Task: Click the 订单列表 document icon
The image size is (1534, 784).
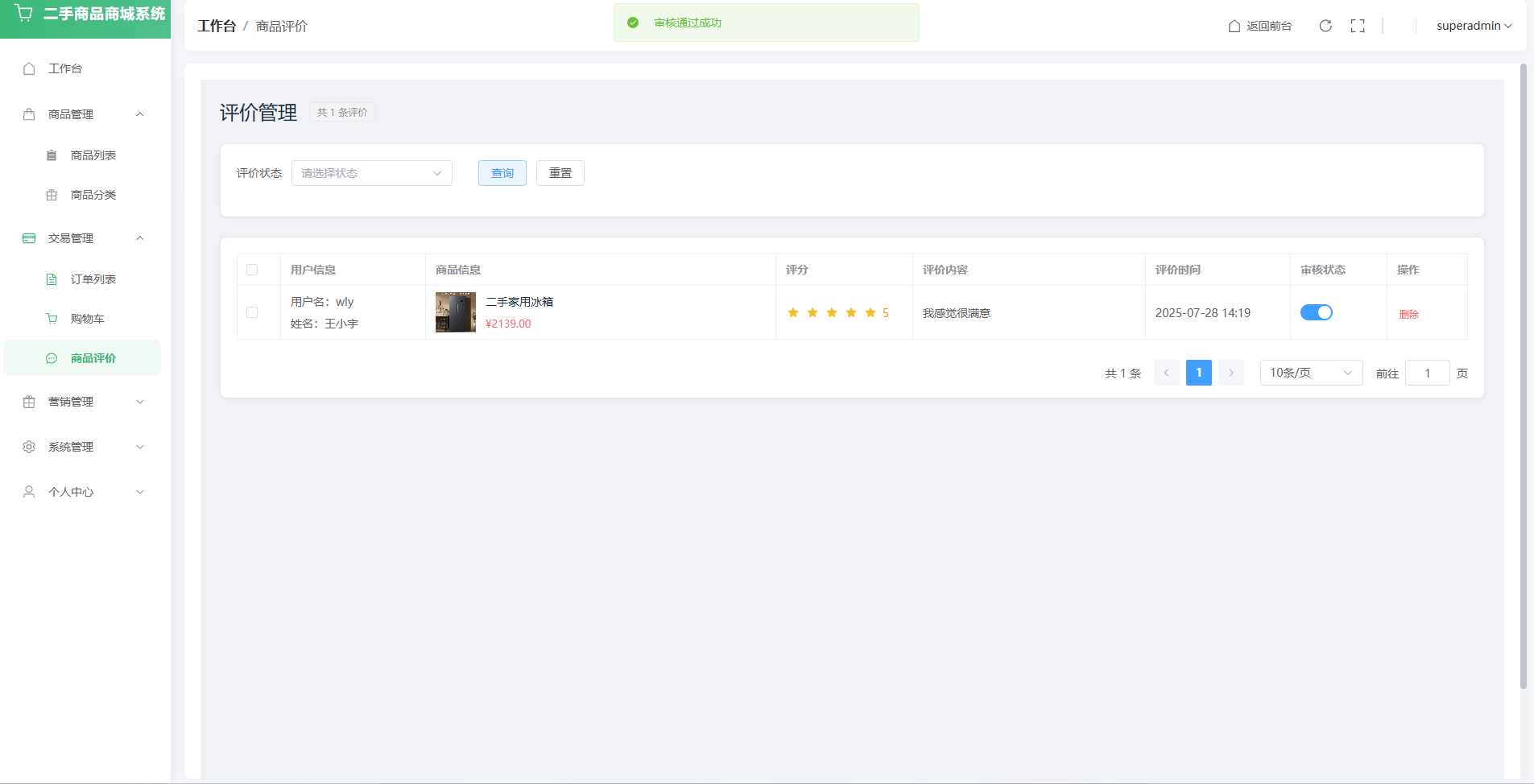Action: [x=52, y=279]
